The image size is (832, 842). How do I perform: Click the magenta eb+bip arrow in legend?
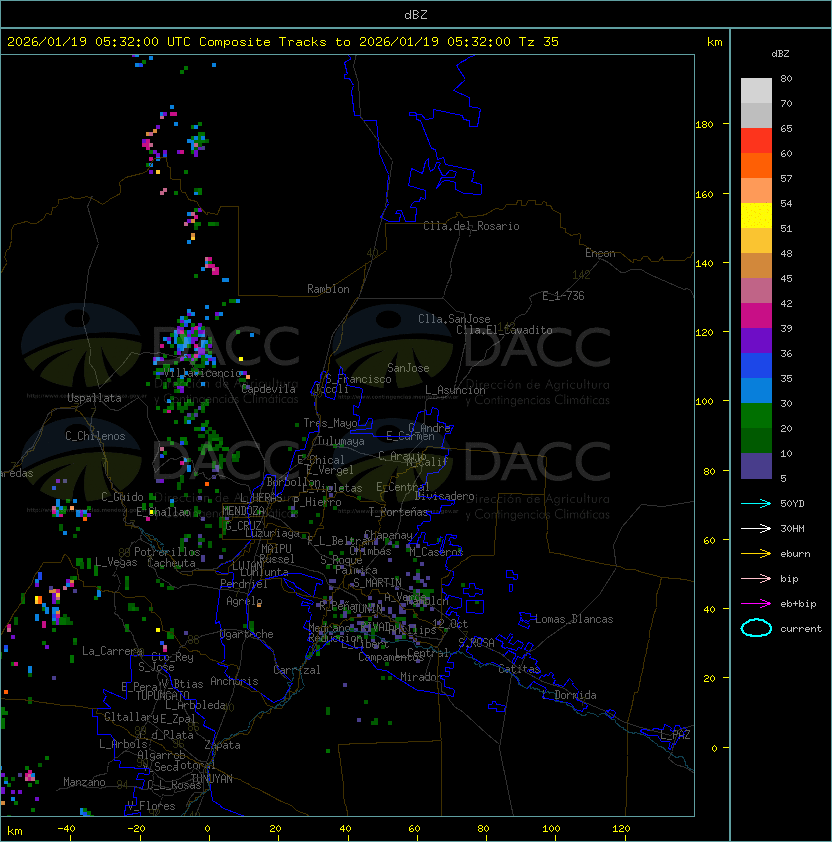click(756, 604)
